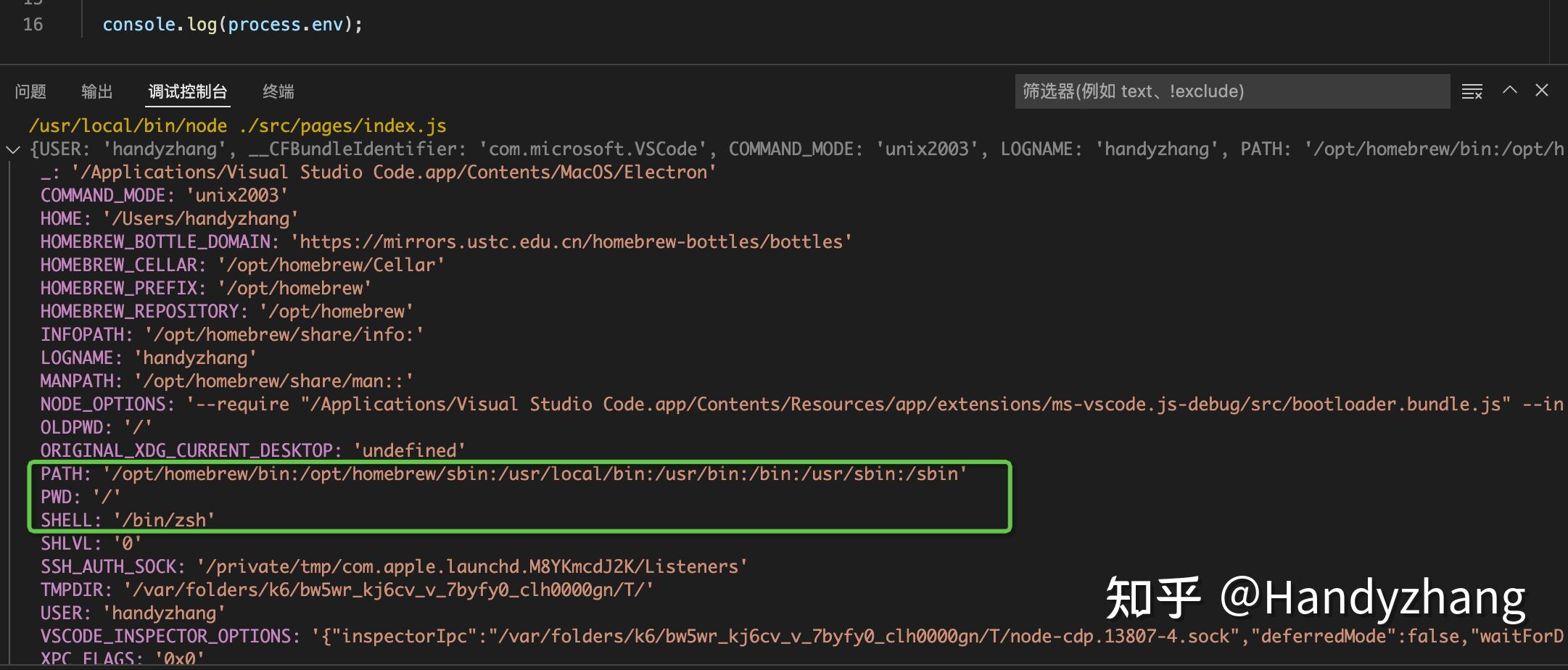Clear the debug console output
1568x670 pixels.
tap(1472, 91)
